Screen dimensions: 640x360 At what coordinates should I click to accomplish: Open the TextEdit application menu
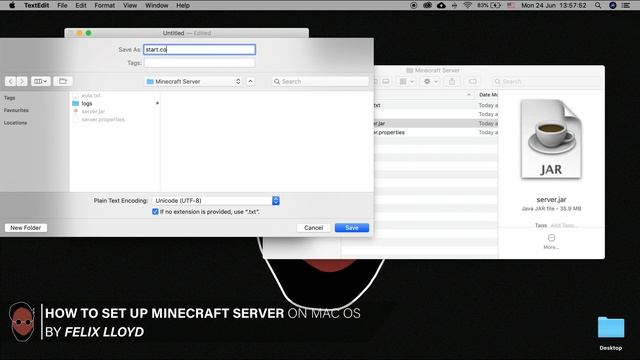[36, 5]
